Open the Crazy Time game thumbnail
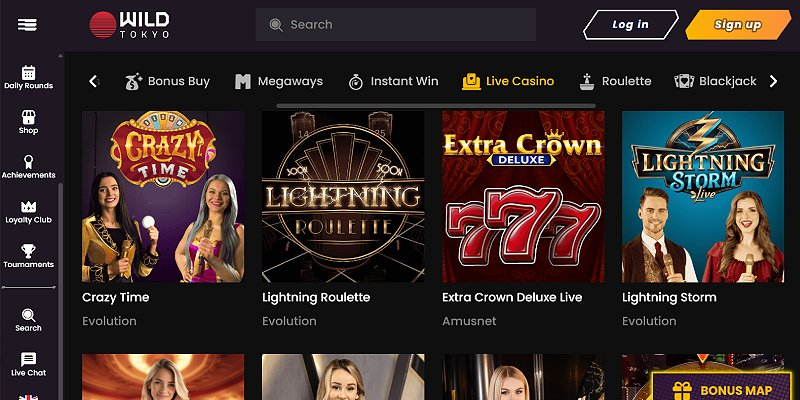The image size is (800, 400). [x=163, y=196]
